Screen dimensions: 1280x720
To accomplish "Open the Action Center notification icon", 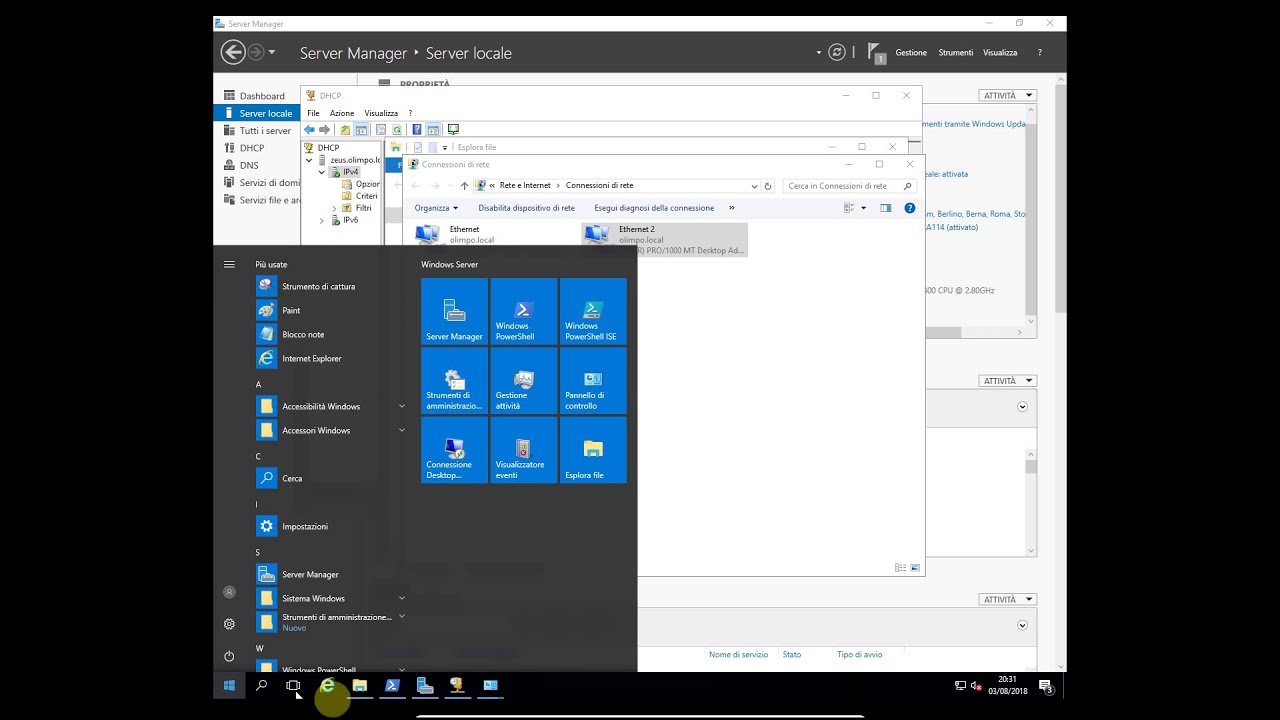I will tap(1045, 685).
